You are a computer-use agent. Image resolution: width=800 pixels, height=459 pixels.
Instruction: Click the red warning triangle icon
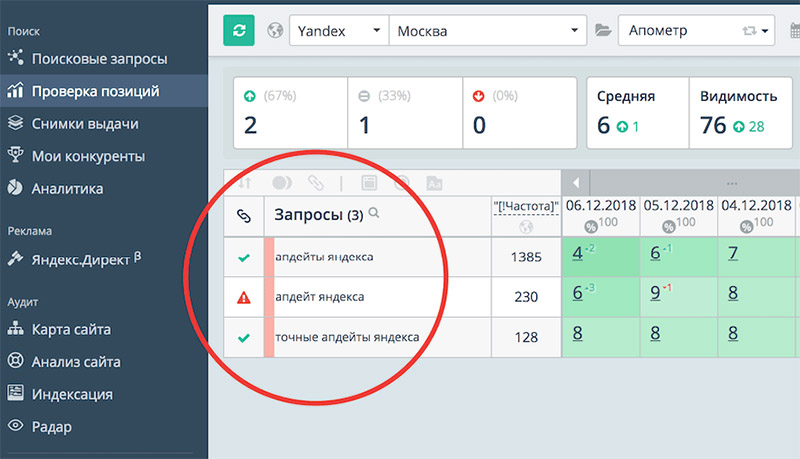[x=244, y=297]
